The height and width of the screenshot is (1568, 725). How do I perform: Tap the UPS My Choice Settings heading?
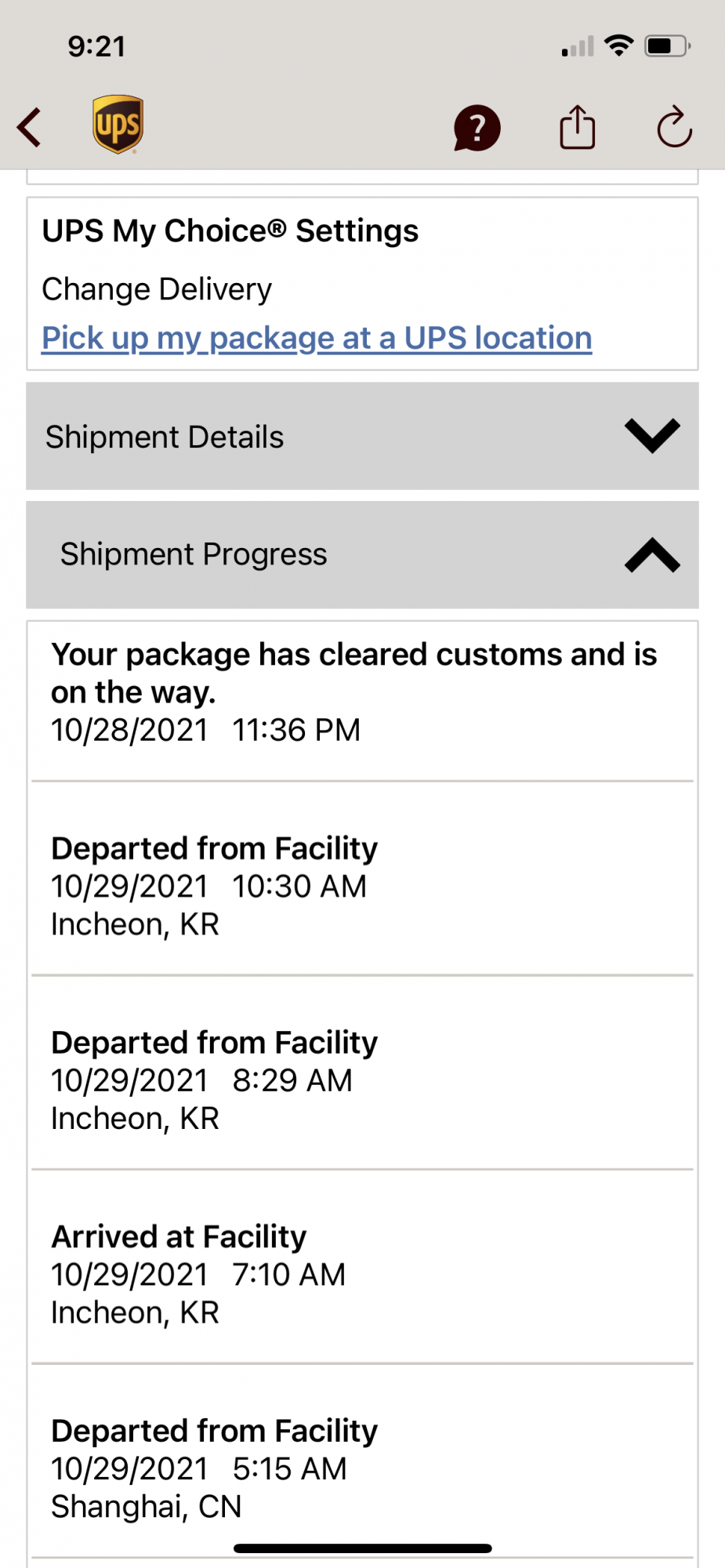pos(230,231)
